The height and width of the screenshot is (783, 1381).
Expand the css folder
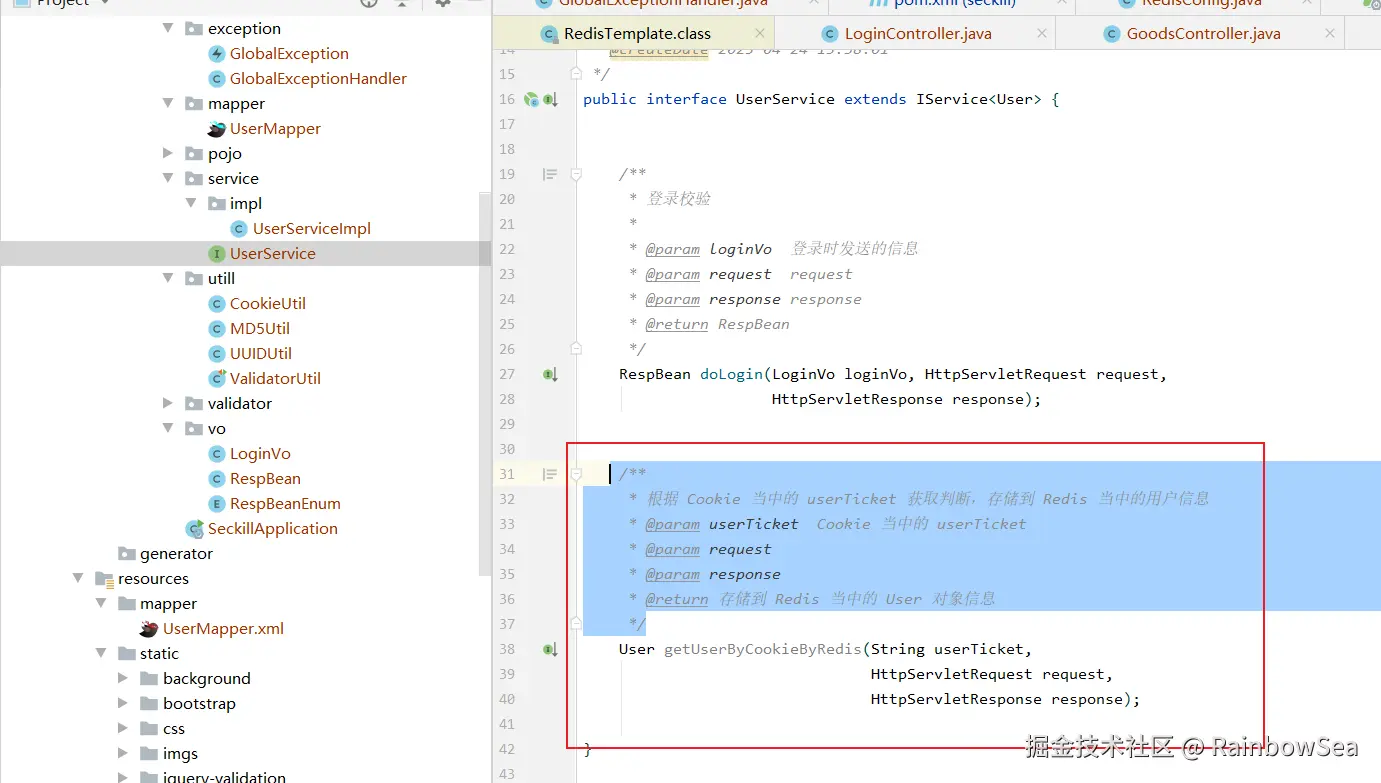(x=123, y=729)
